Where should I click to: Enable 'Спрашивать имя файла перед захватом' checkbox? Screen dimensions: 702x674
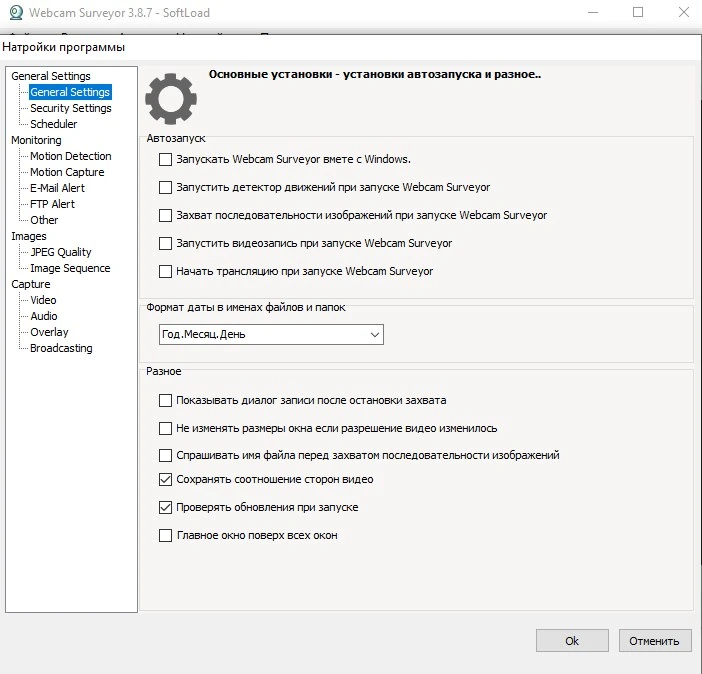[165, 455]
